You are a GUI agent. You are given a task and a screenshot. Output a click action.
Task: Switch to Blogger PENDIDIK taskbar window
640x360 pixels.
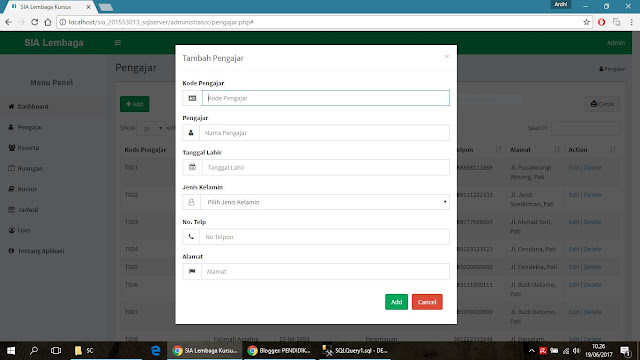[x=280, y=351]
